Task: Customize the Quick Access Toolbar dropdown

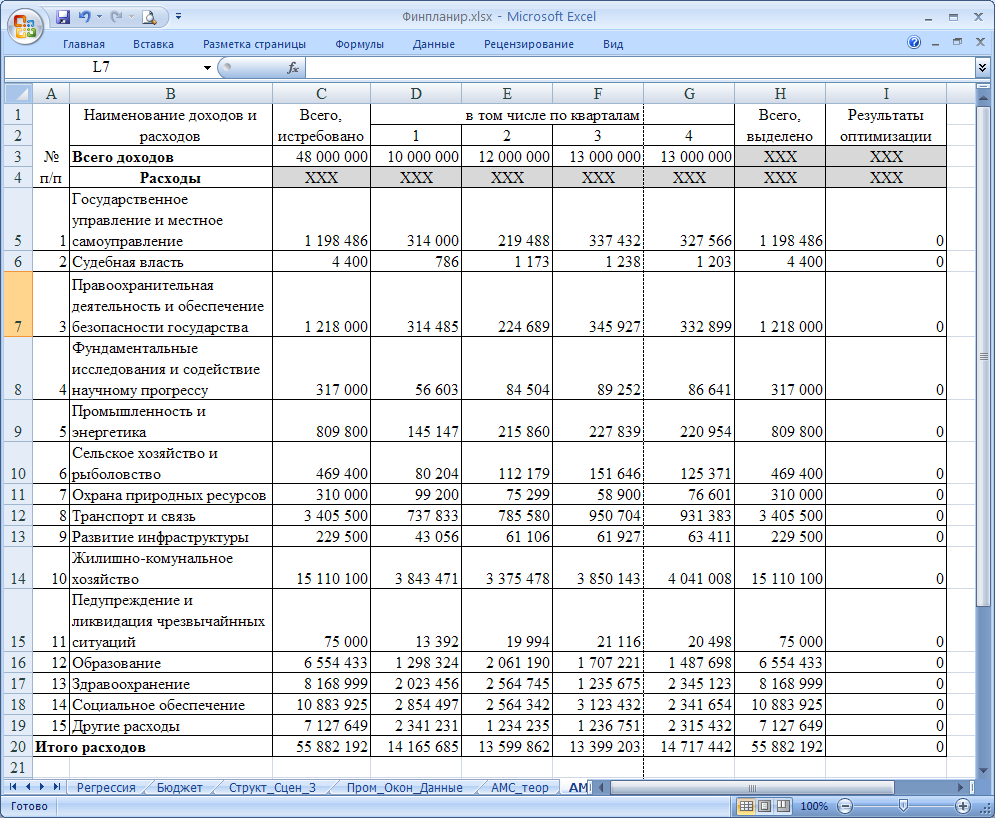Action: pyautogui.click(x=178, y=17)
